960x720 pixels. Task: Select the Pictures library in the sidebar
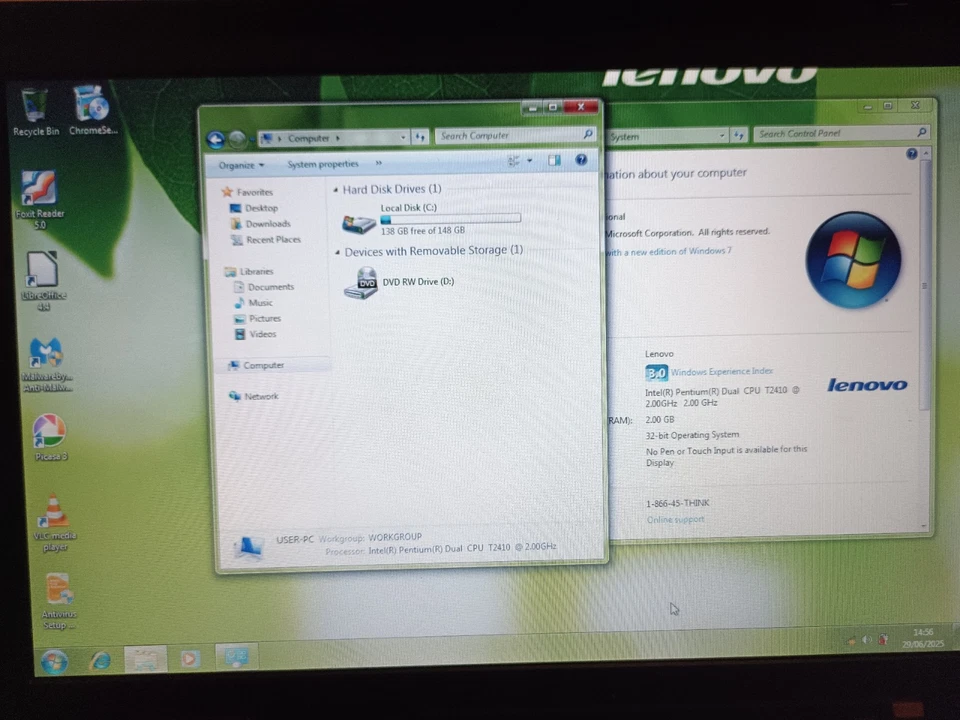click(x=264, y=317)
